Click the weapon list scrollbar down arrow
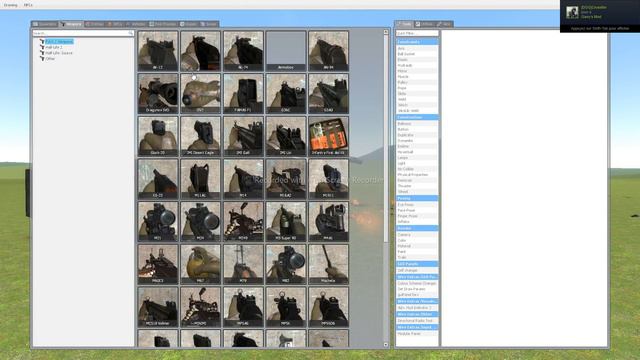 click(x=386, y=345)
